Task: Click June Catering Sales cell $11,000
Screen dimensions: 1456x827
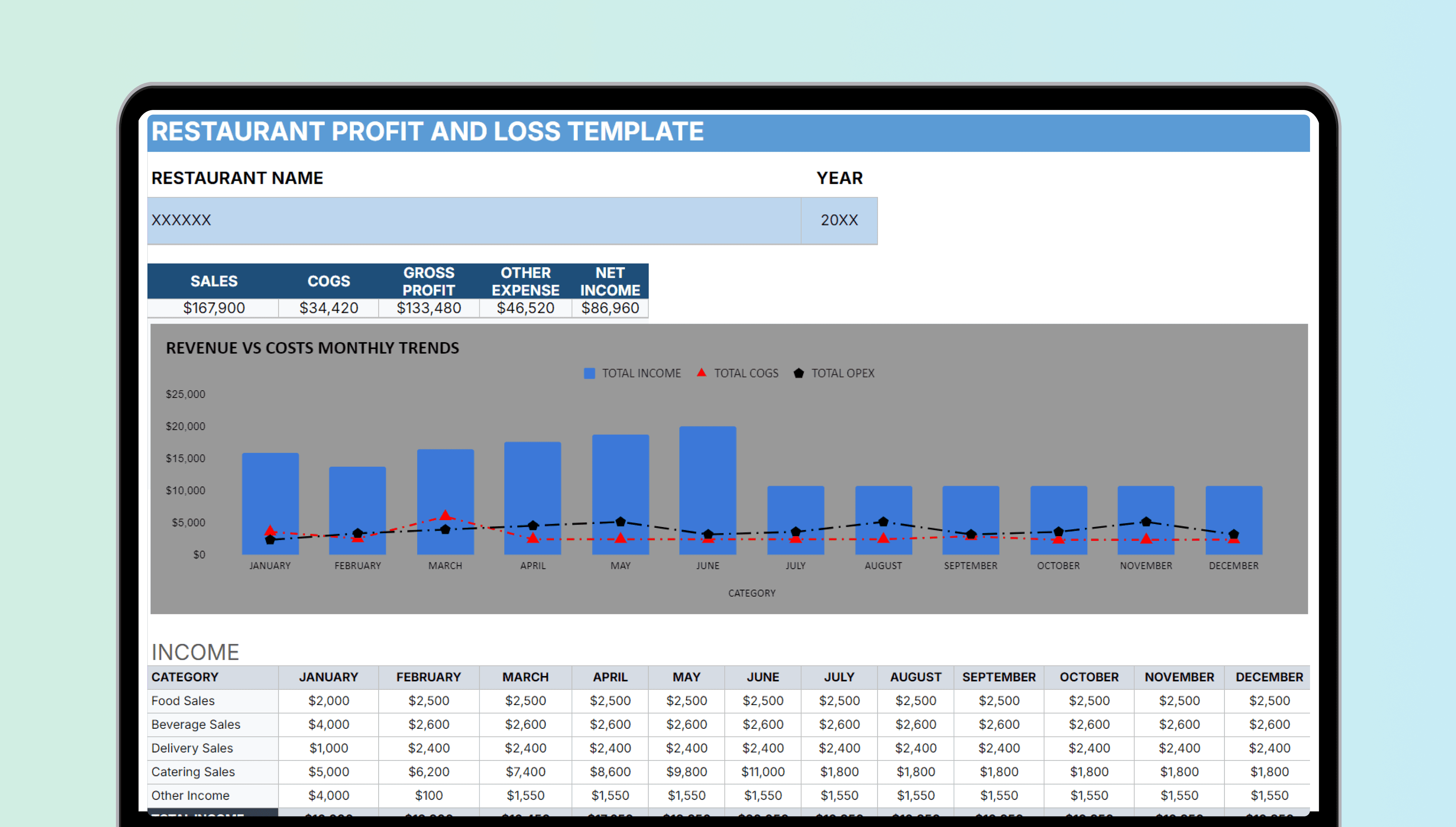Action: click(x=763, y=772)
